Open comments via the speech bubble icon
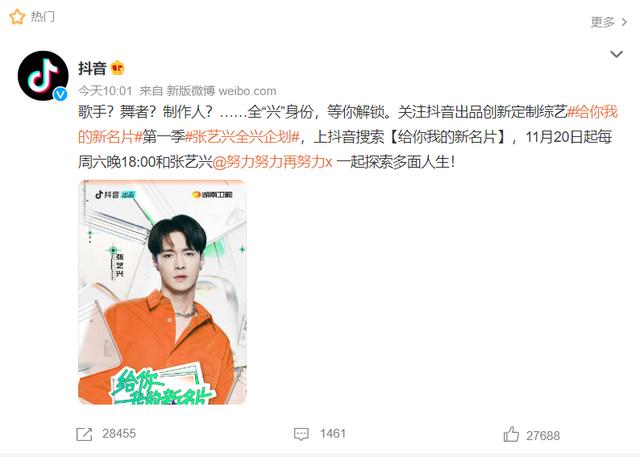640x457 pixels. (301, 434)
